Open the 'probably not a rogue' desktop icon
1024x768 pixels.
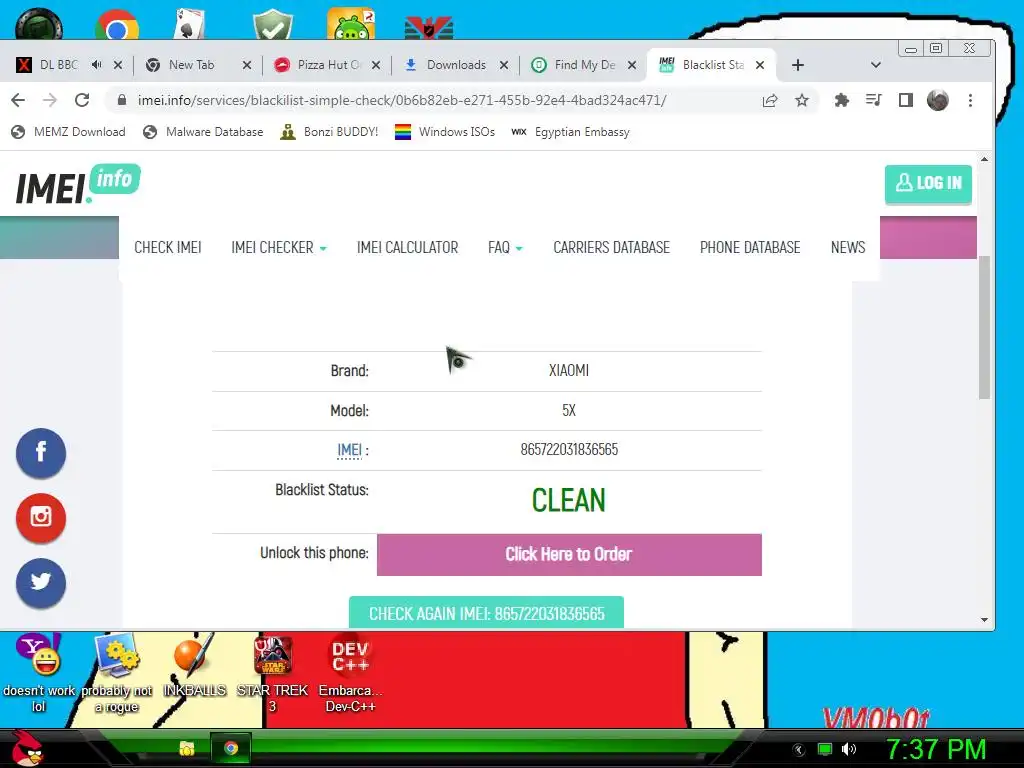(x=116, y=673)
